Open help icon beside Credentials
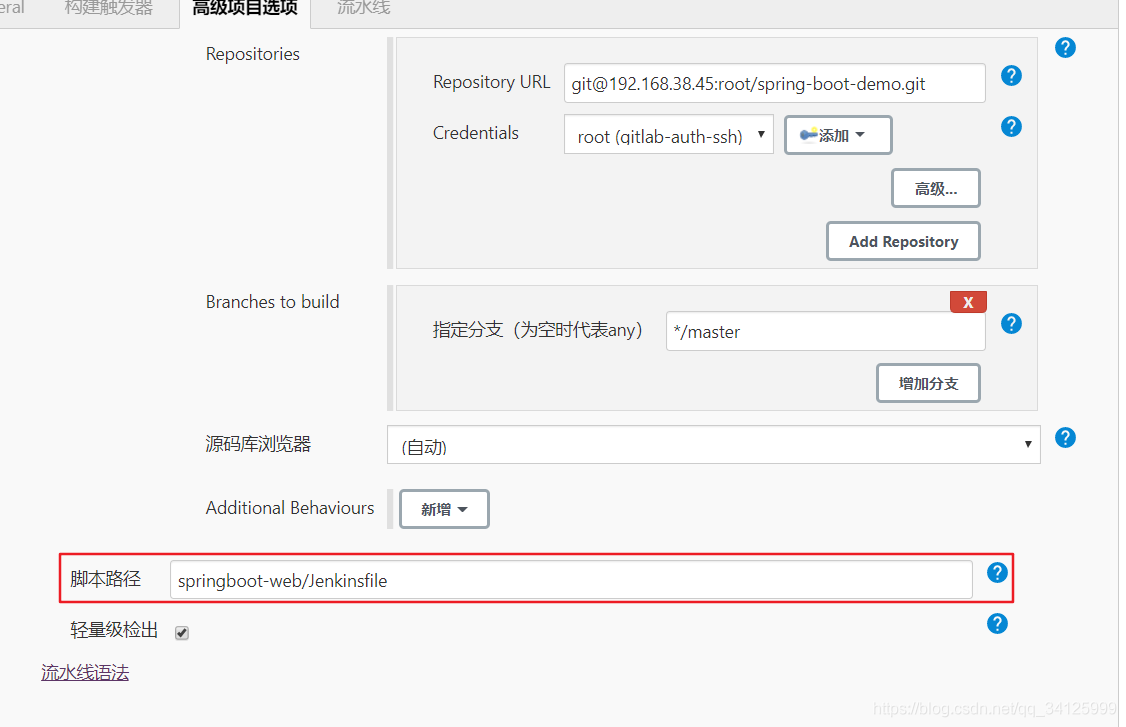The width and height of the screenshot is (1126, 727). [1011, 127]
